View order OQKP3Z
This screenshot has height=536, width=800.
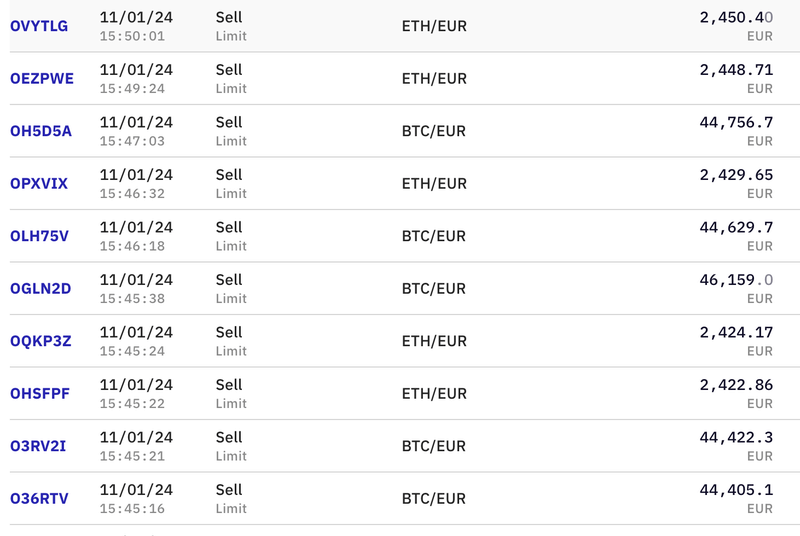point(41,341)
